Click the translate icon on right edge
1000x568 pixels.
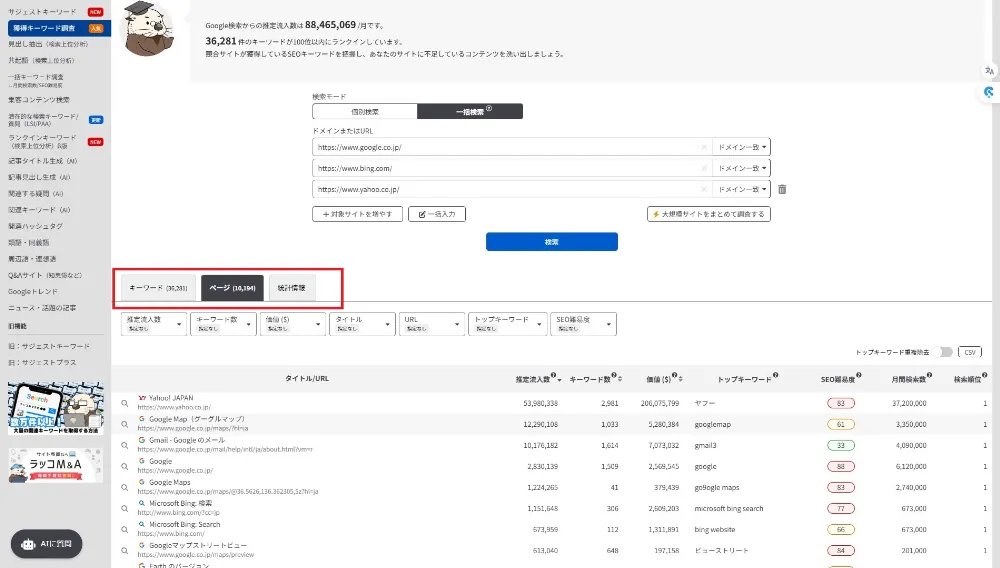coord(989,71)
